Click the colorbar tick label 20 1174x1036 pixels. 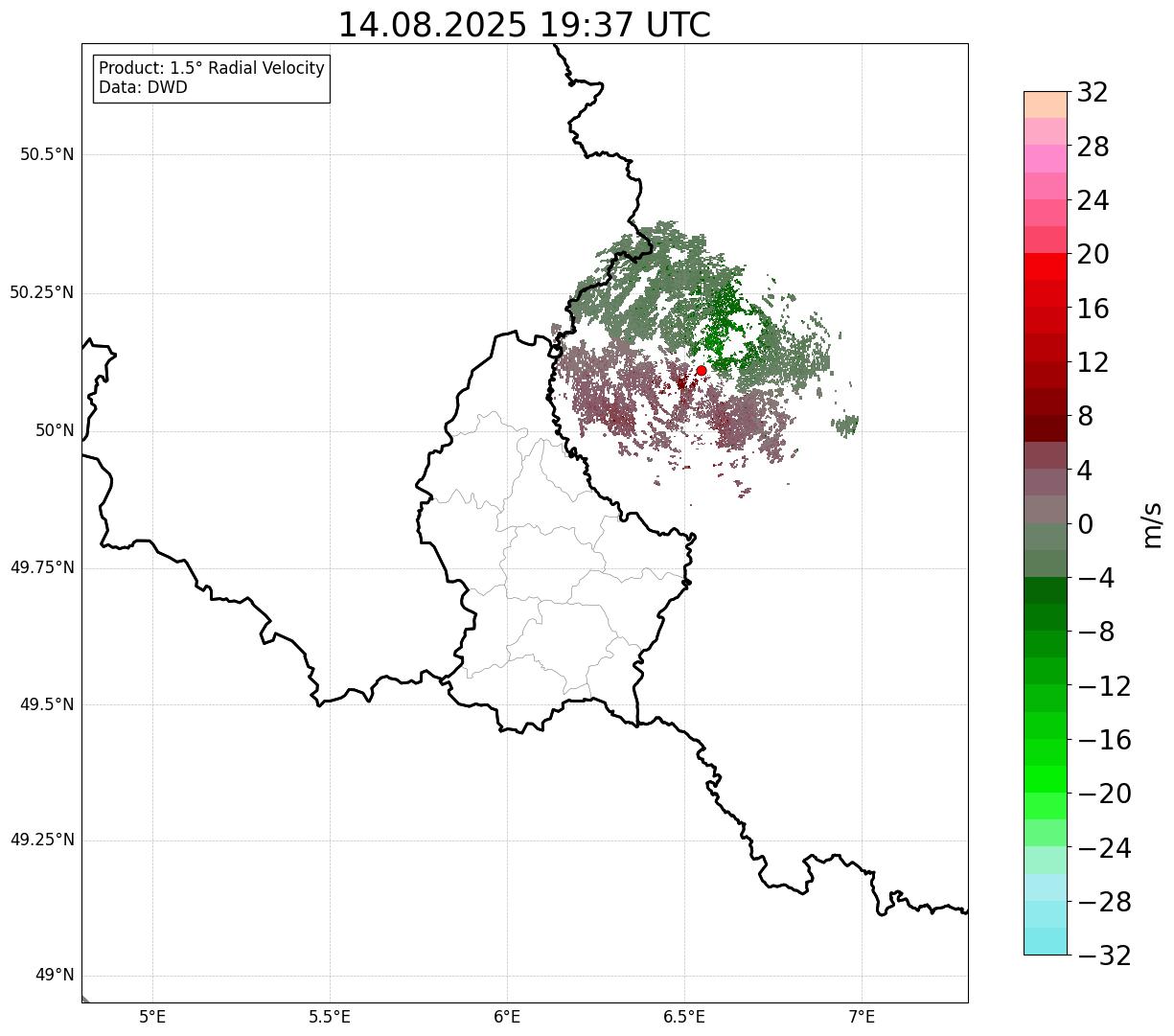pyautogui.click(x=1093, y=255)
